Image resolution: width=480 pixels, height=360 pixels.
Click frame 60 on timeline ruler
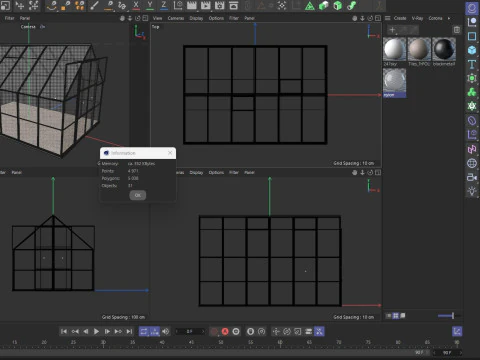(280, 343)
